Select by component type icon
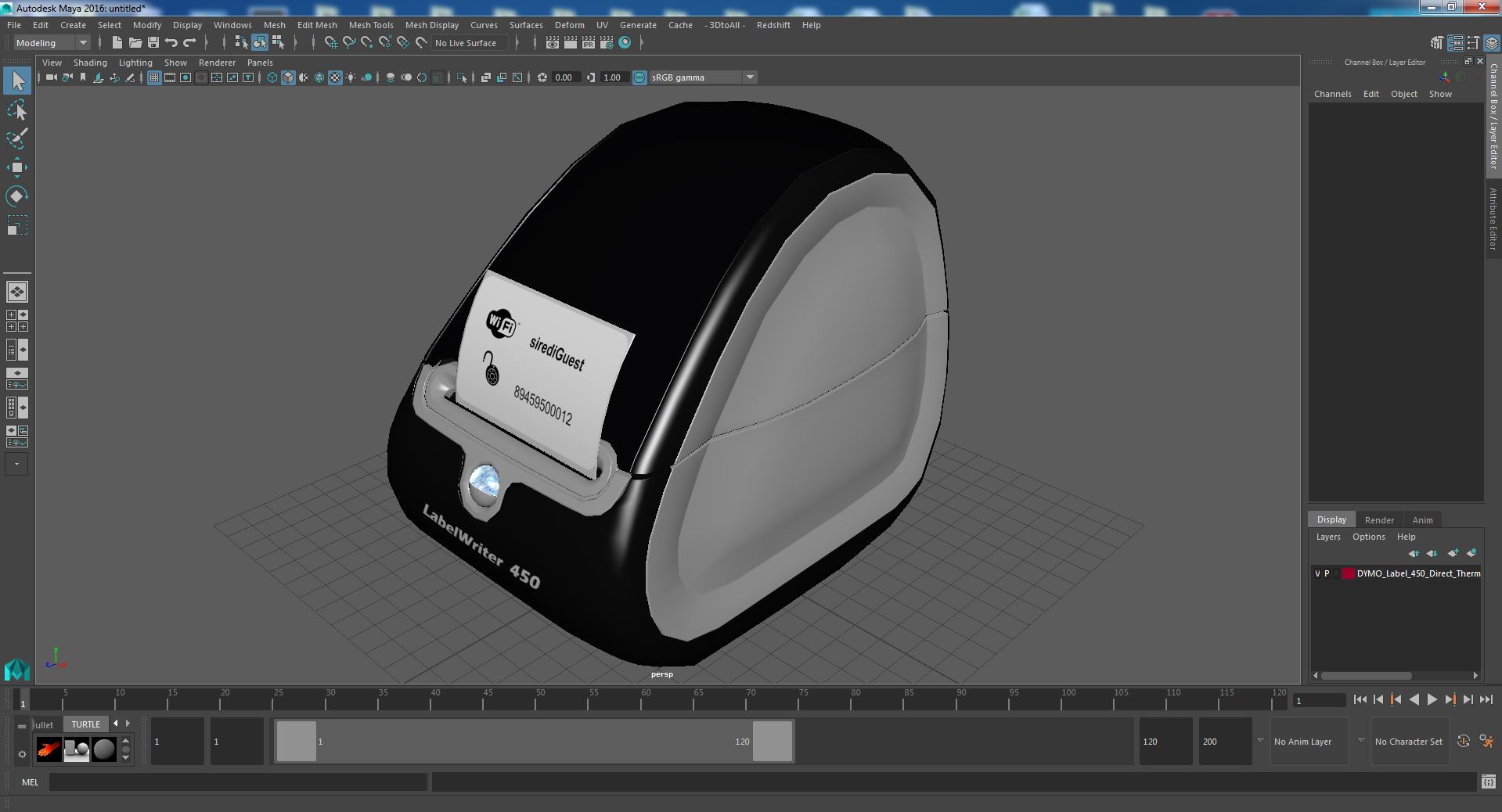1502x812 pixels. [278, 43]
